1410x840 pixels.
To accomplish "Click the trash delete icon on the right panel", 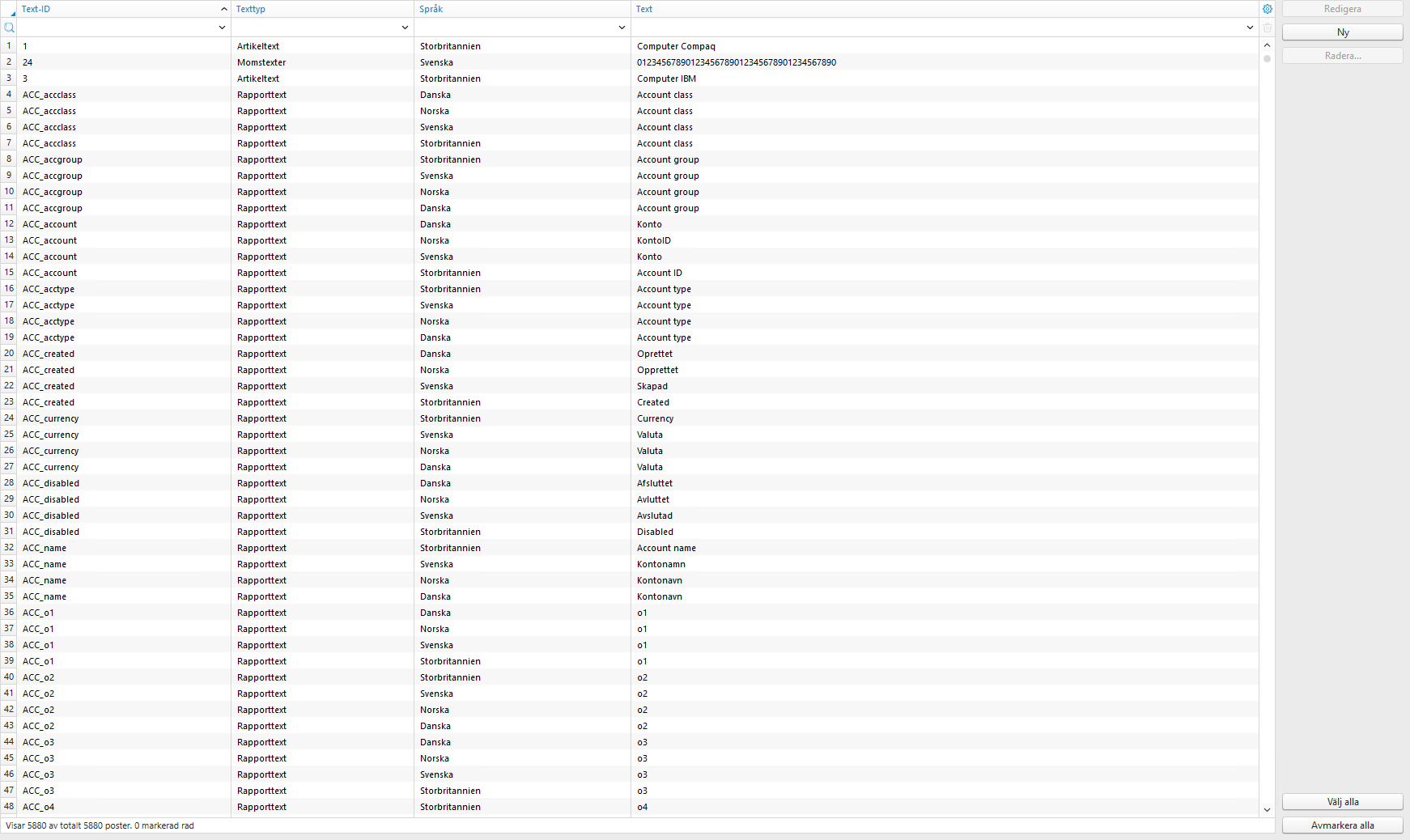I will [x=1268, y=28].
